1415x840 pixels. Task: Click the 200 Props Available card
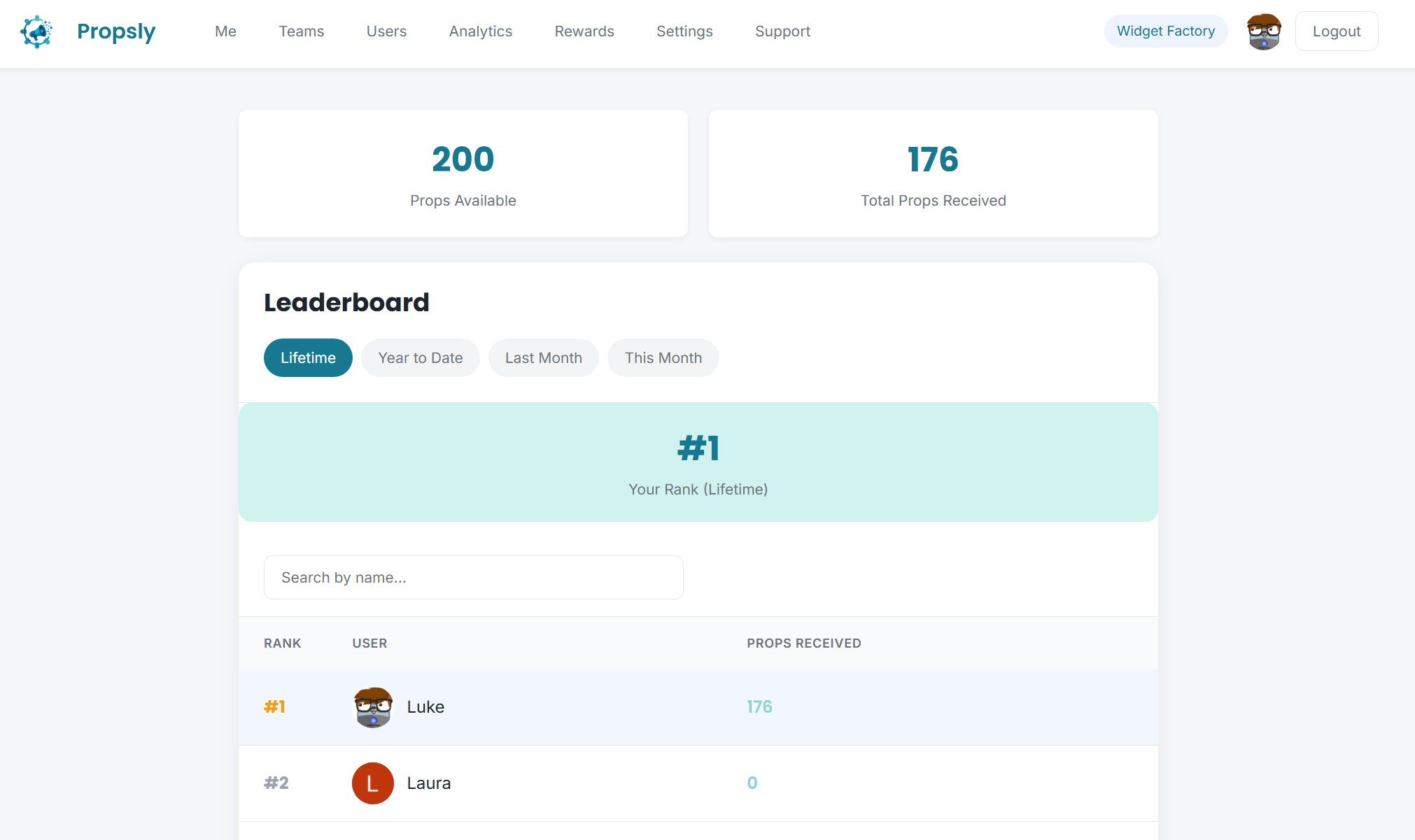(x=463, y=173)
